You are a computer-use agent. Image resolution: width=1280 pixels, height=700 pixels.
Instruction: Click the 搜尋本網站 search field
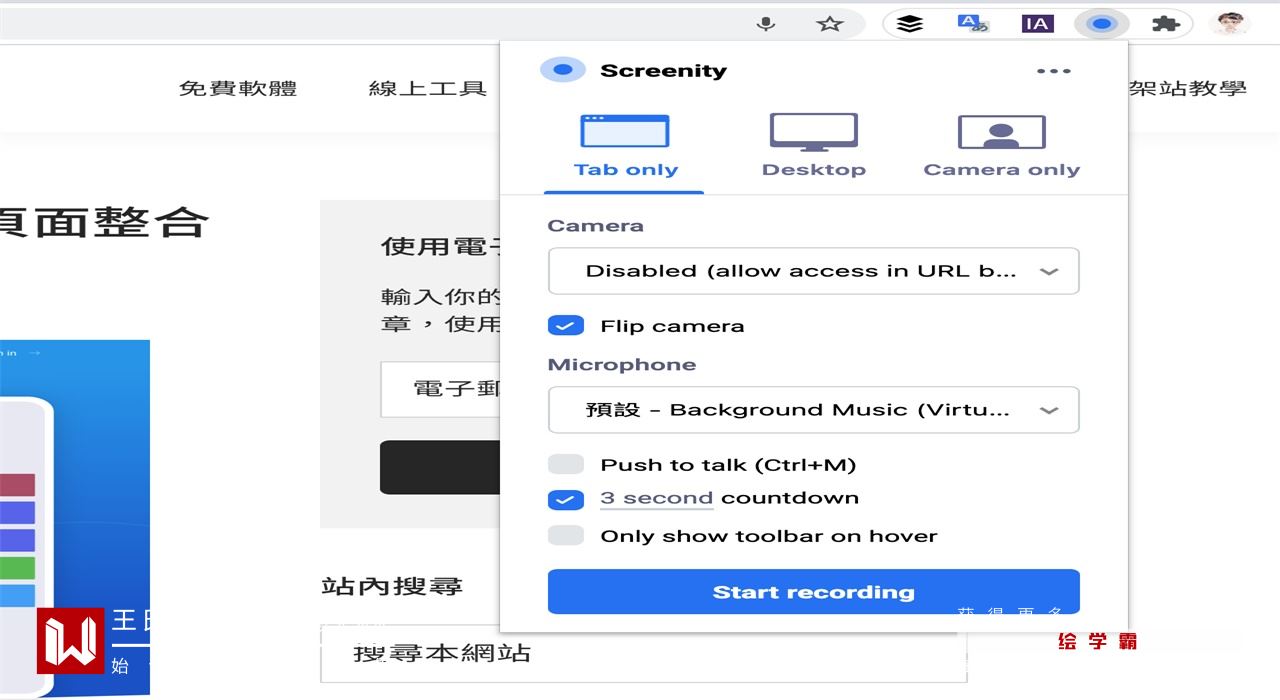tap(640, 654)
